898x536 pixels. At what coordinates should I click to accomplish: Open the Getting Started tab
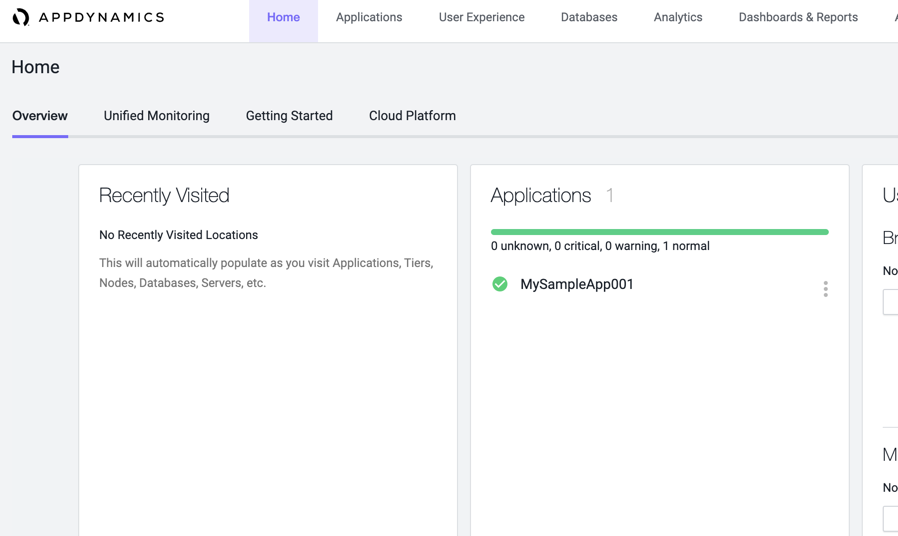pos(289,116)
